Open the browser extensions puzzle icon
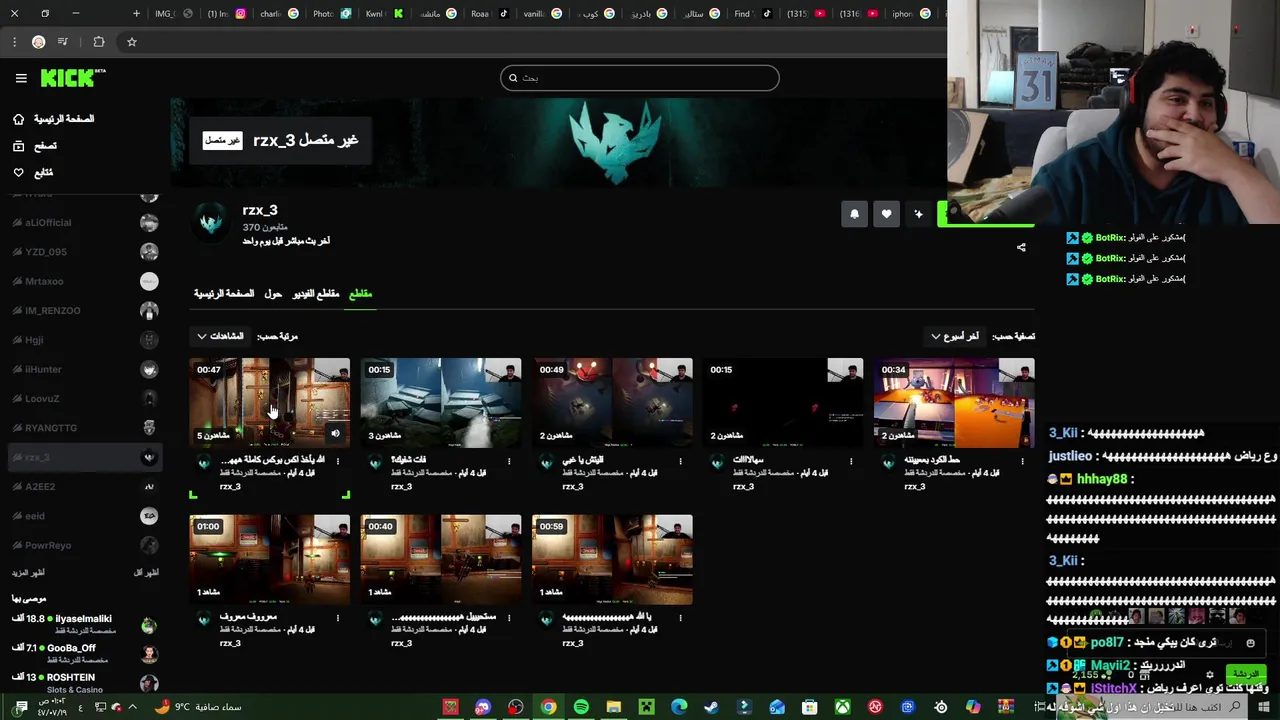Screen dimensions: 1280x720 (98, 42)
